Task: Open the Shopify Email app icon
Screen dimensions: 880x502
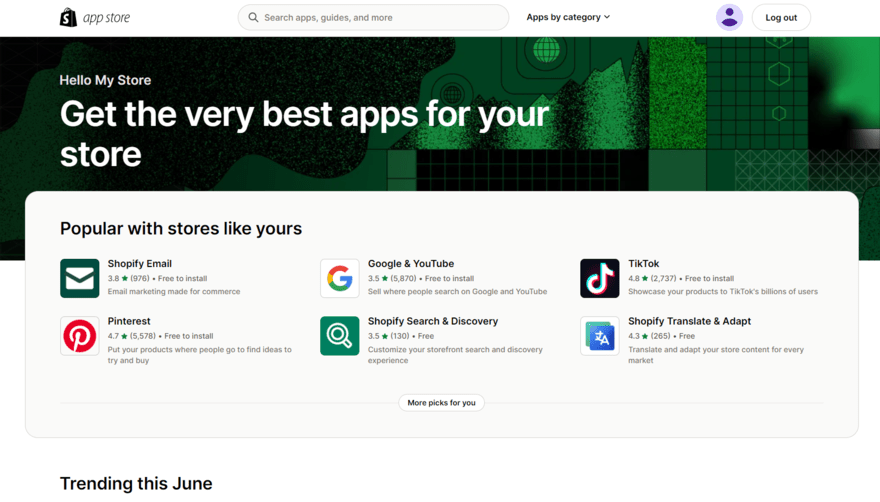Action: [x=80, y=278]
